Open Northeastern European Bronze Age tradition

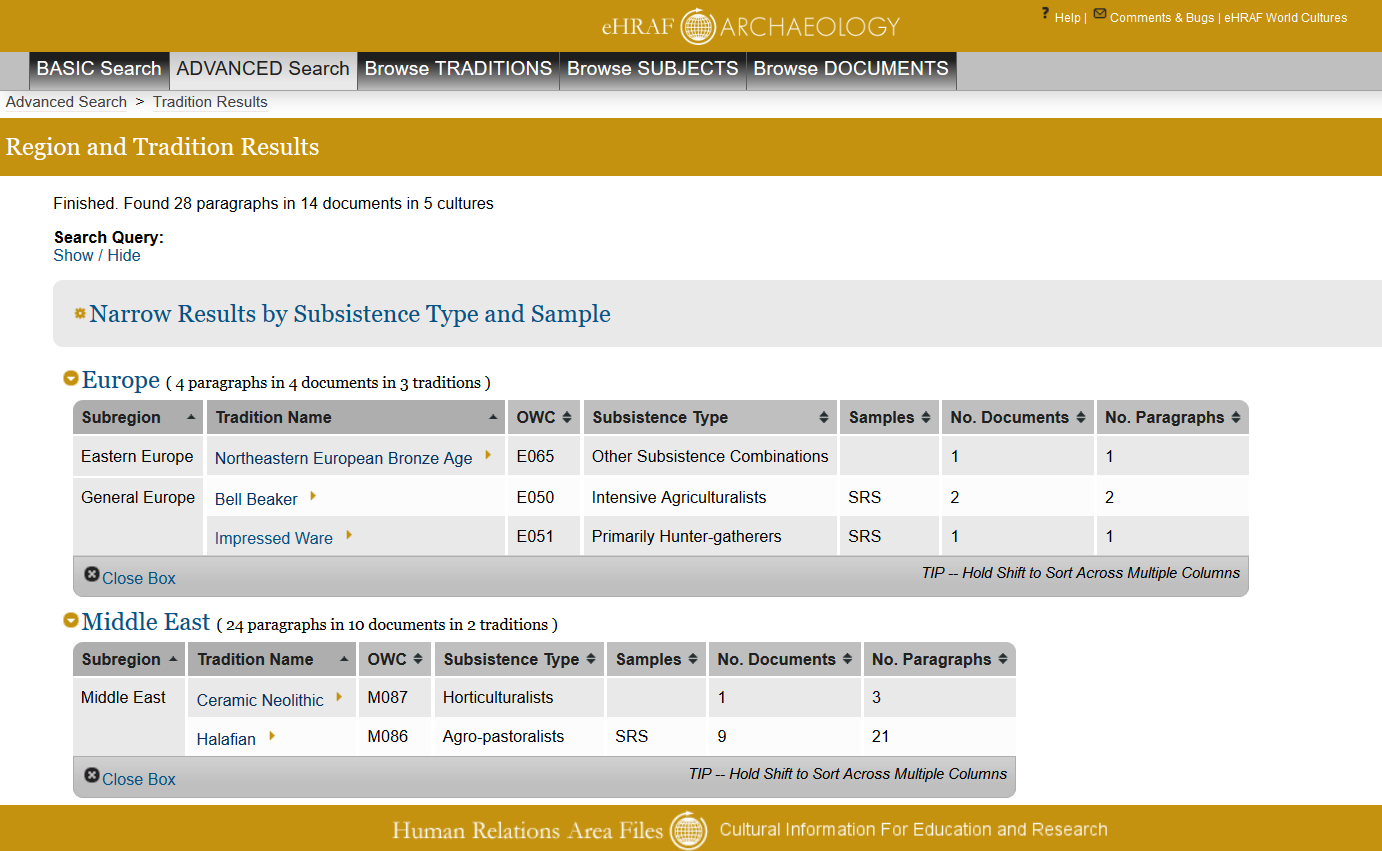tap(343, 458)
